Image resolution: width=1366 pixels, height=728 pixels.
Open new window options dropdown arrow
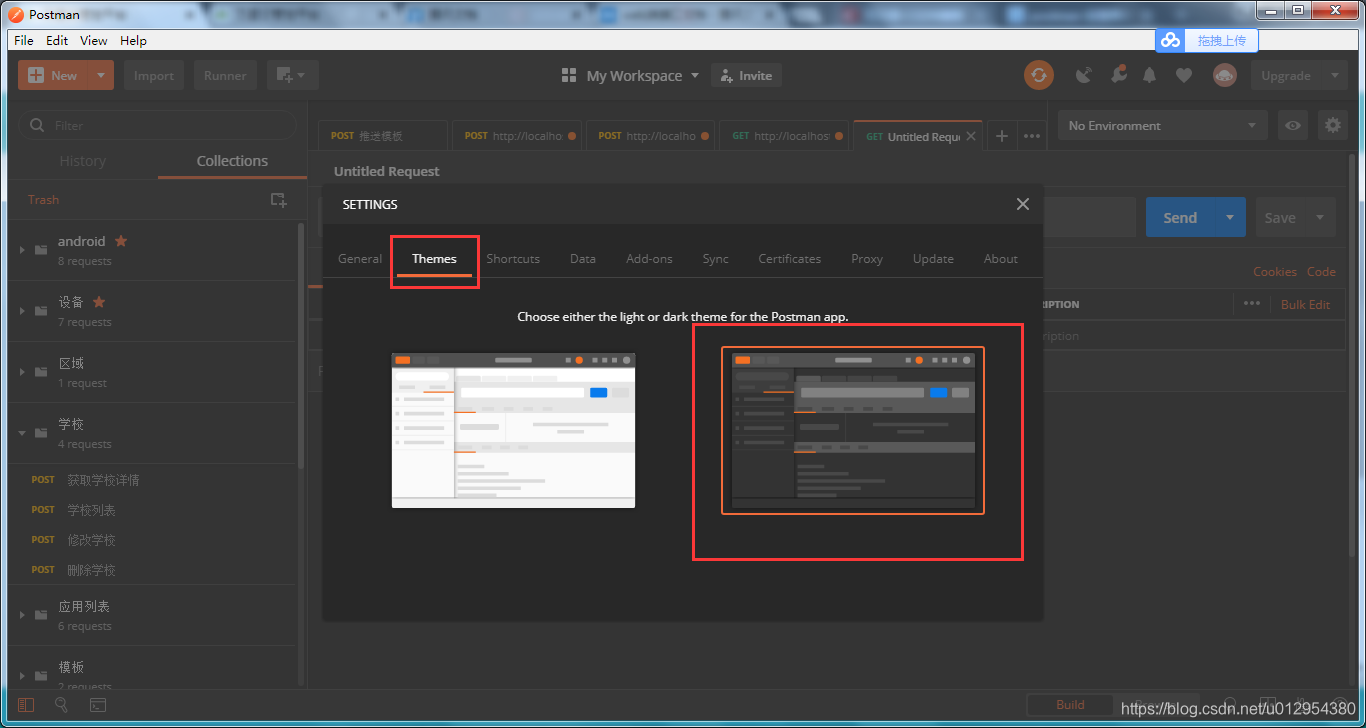tap(302, 75)
